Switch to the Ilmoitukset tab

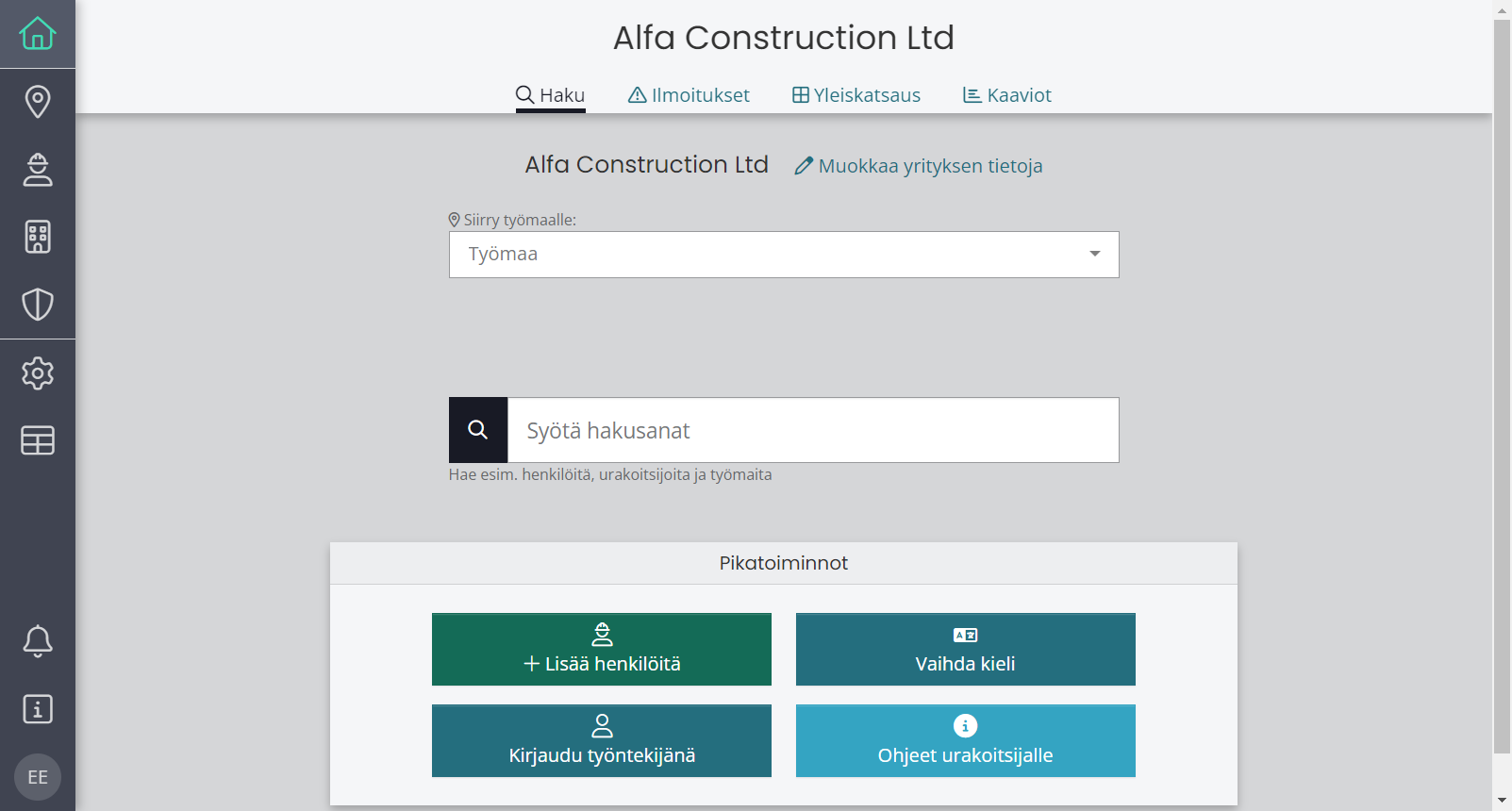pos(689,95)
